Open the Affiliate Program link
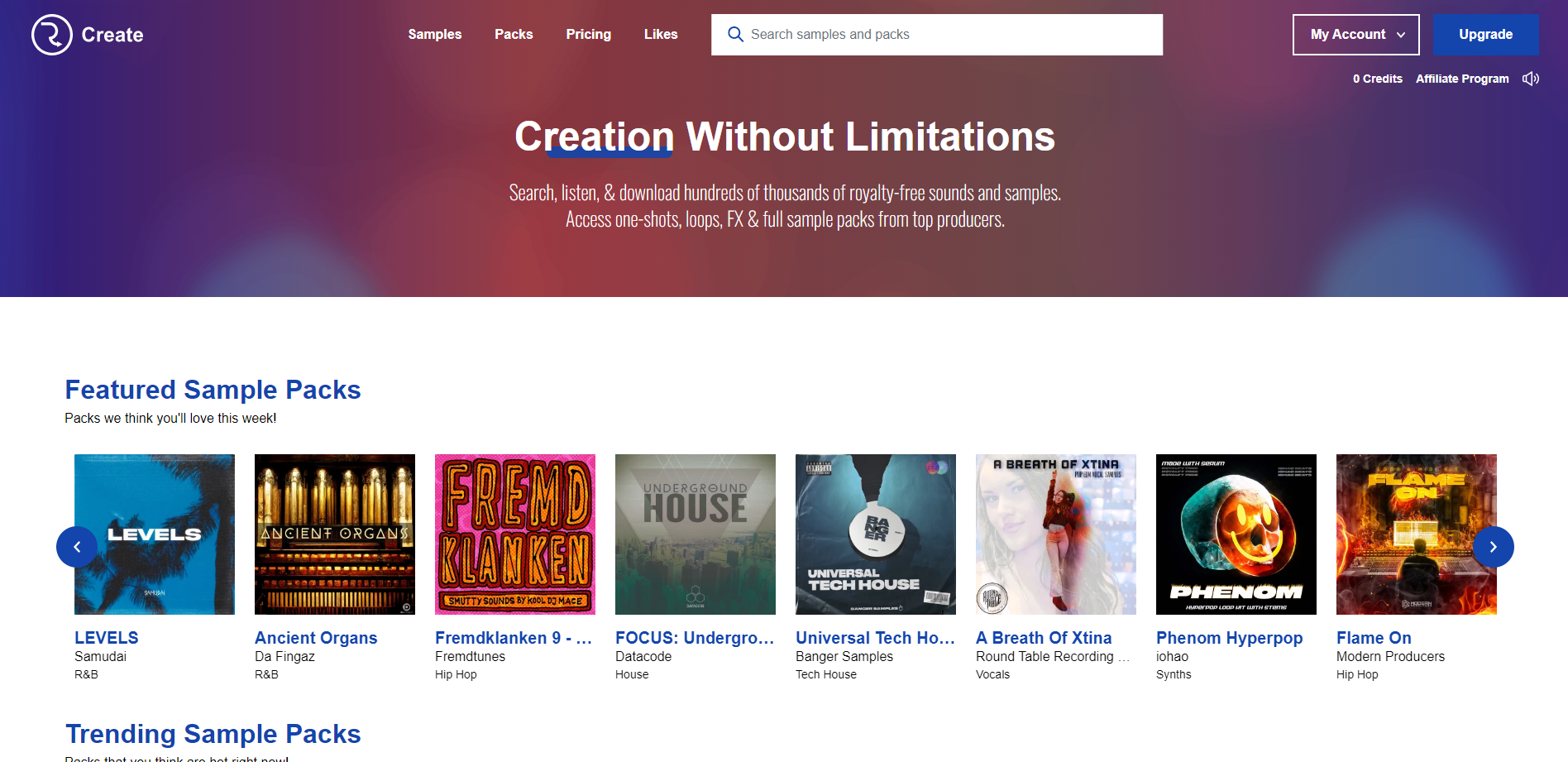 point(1462,78)
